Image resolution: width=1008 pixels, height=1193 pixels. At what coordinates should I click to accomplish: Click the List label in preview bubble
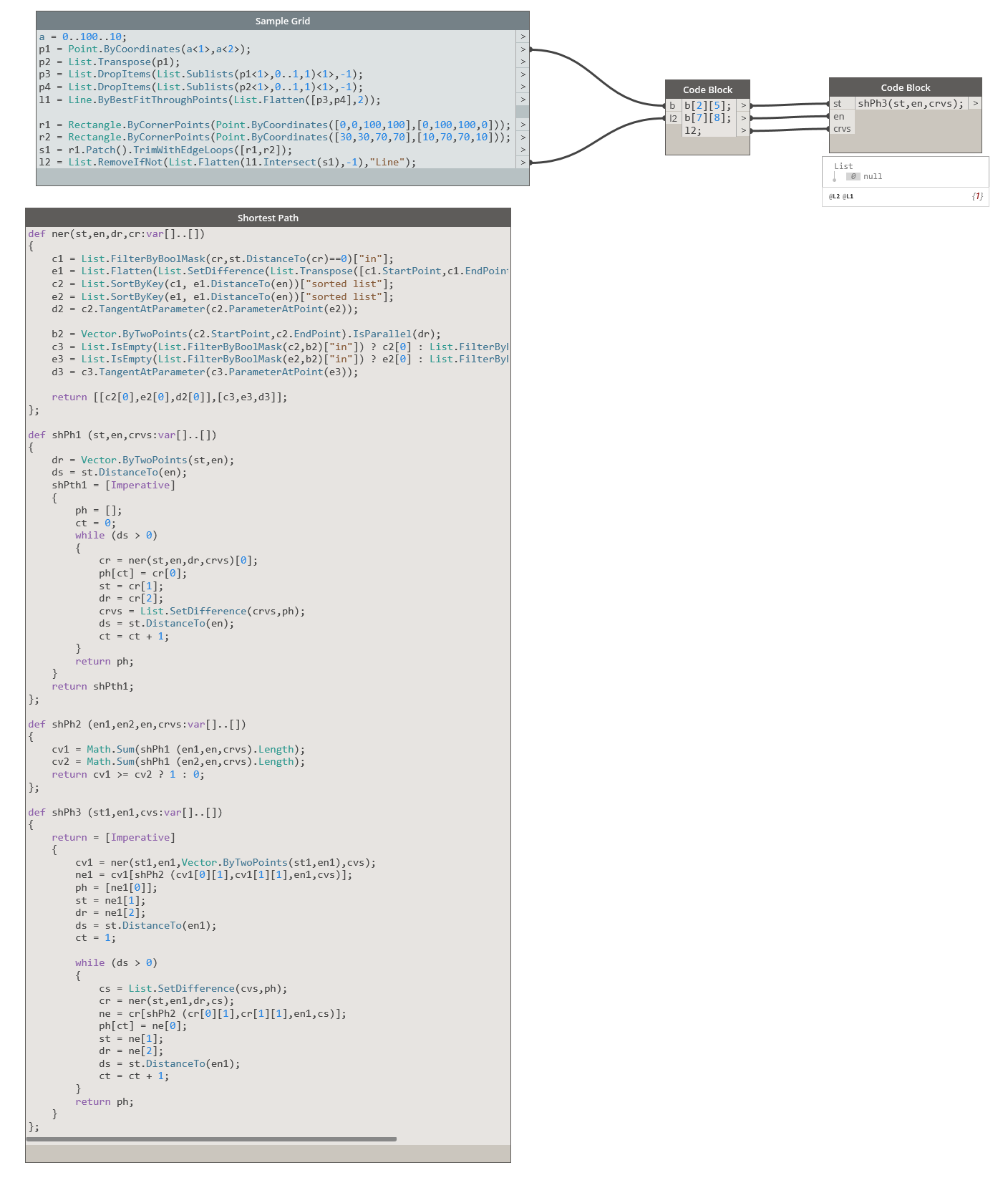tap(843, 166)
